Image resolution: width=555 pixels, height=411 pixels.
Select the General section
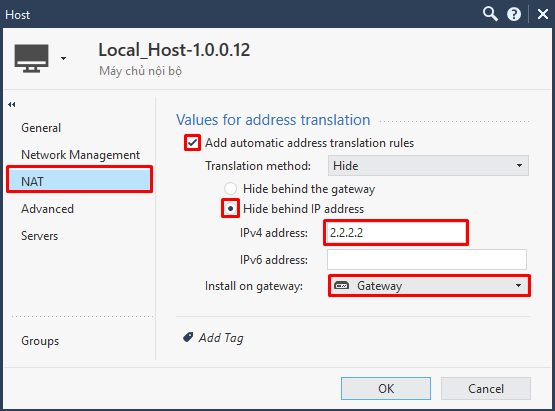[41, 128]
